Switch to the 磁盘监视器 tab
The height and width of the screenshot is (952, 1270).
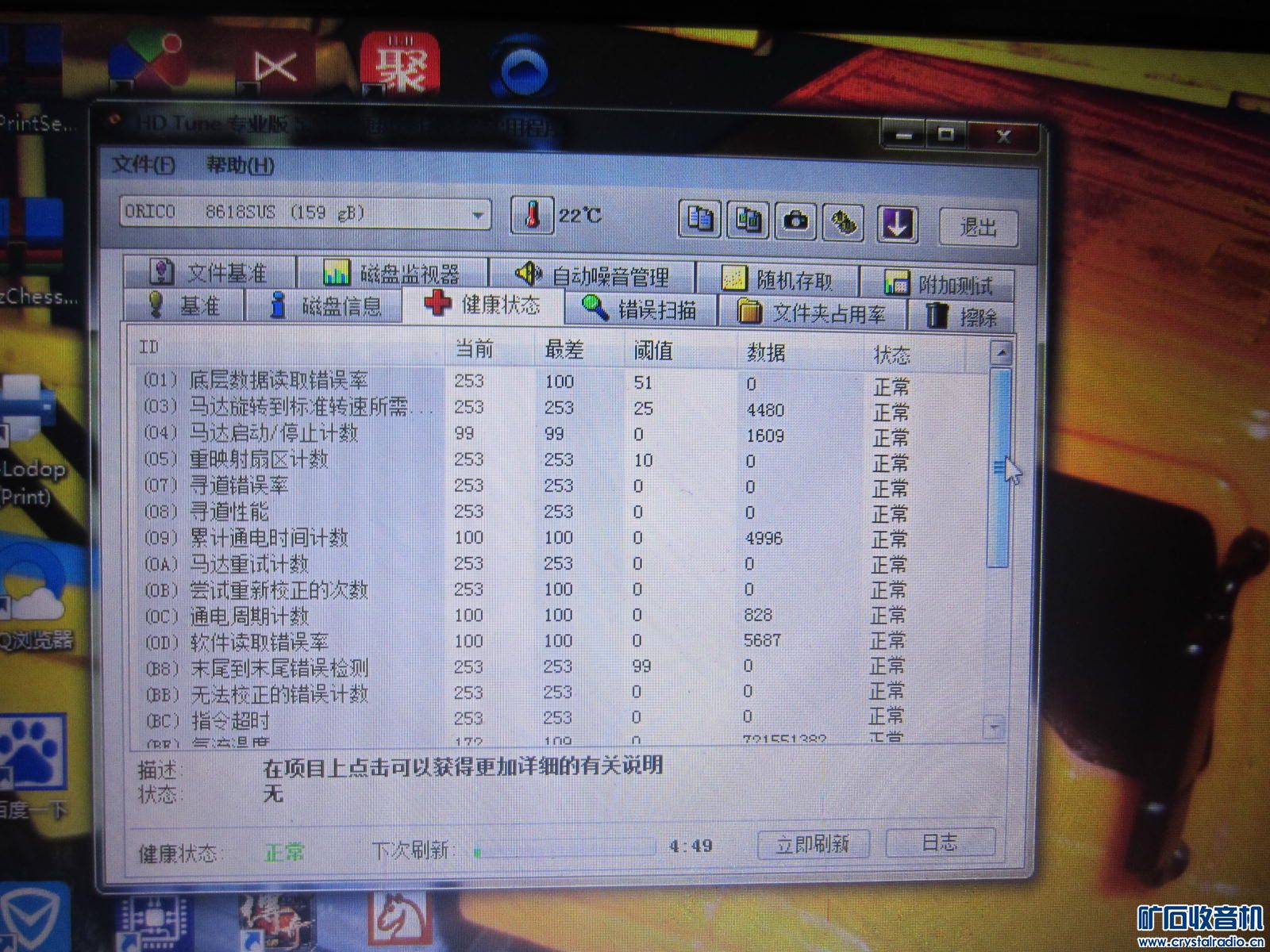tap(392, 274)
